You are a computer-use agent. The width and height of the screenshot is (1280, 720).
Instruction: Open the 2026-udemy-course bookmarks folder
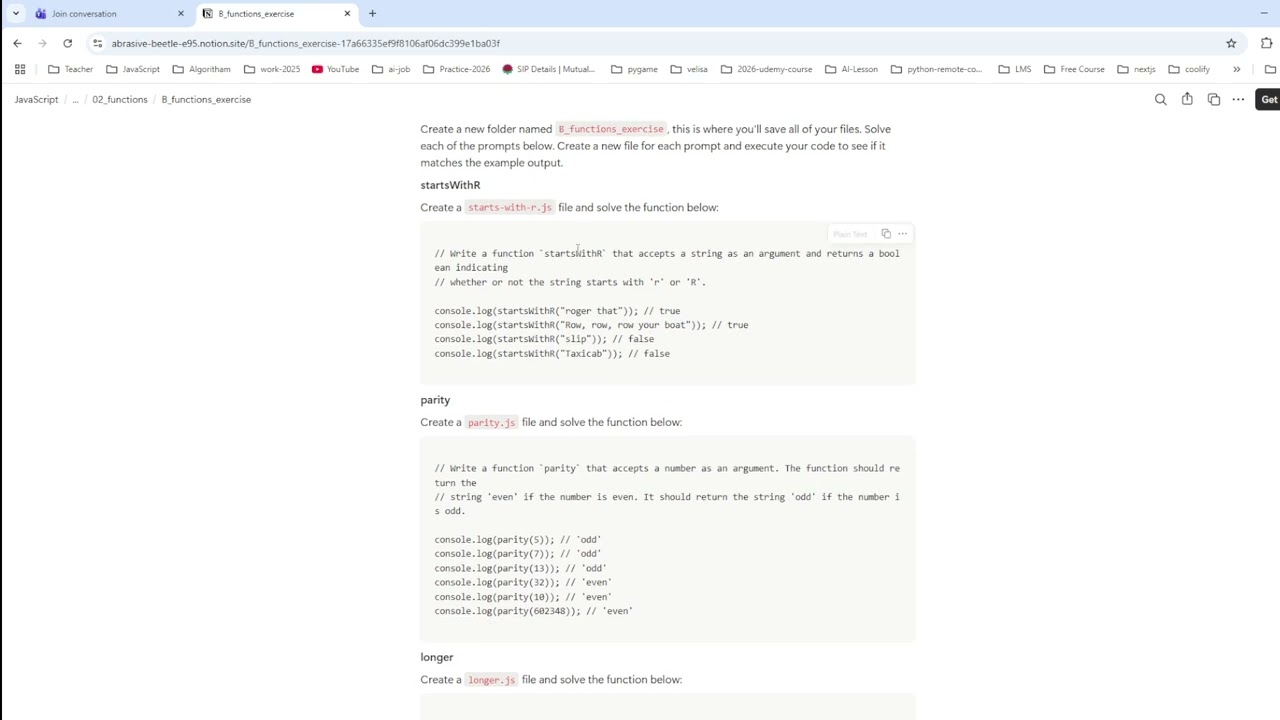(x=766, y=69)
